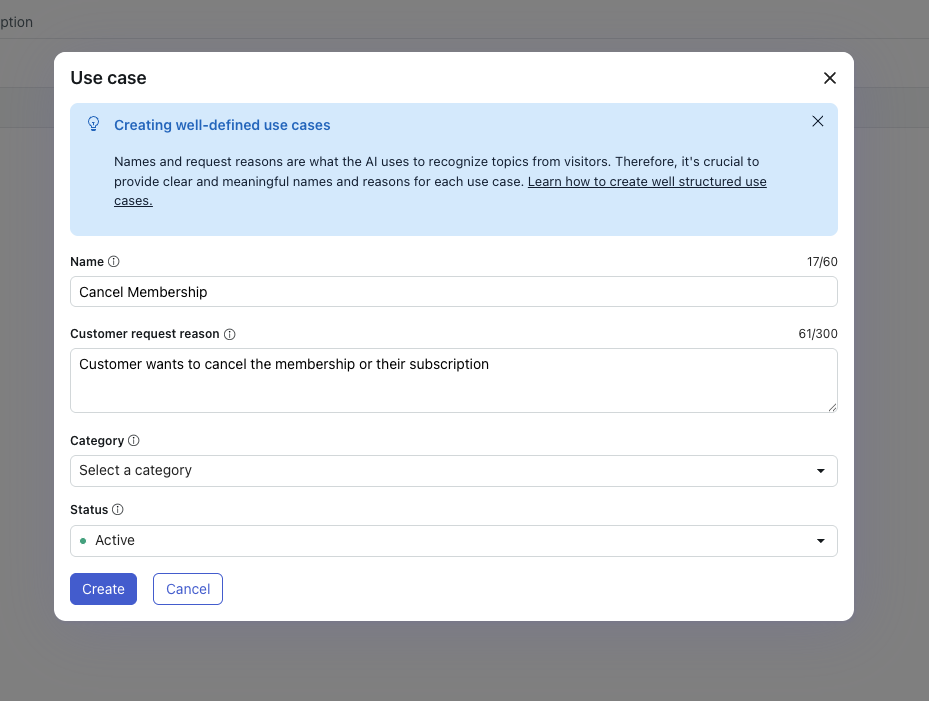Click the Creating well-defined use cases heading
This screenshot has height=701, width=929.
(222, 125)
